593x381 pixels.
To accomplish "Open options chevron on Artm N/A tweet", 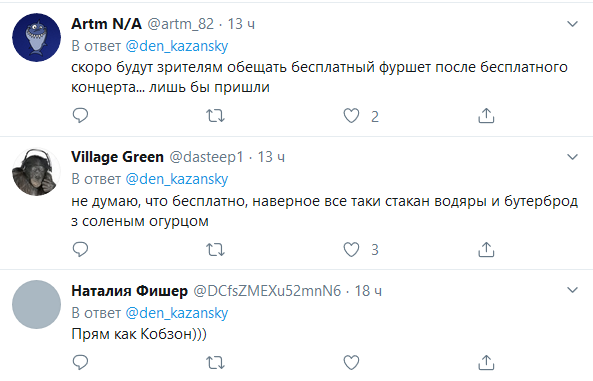I will (573, 24).
